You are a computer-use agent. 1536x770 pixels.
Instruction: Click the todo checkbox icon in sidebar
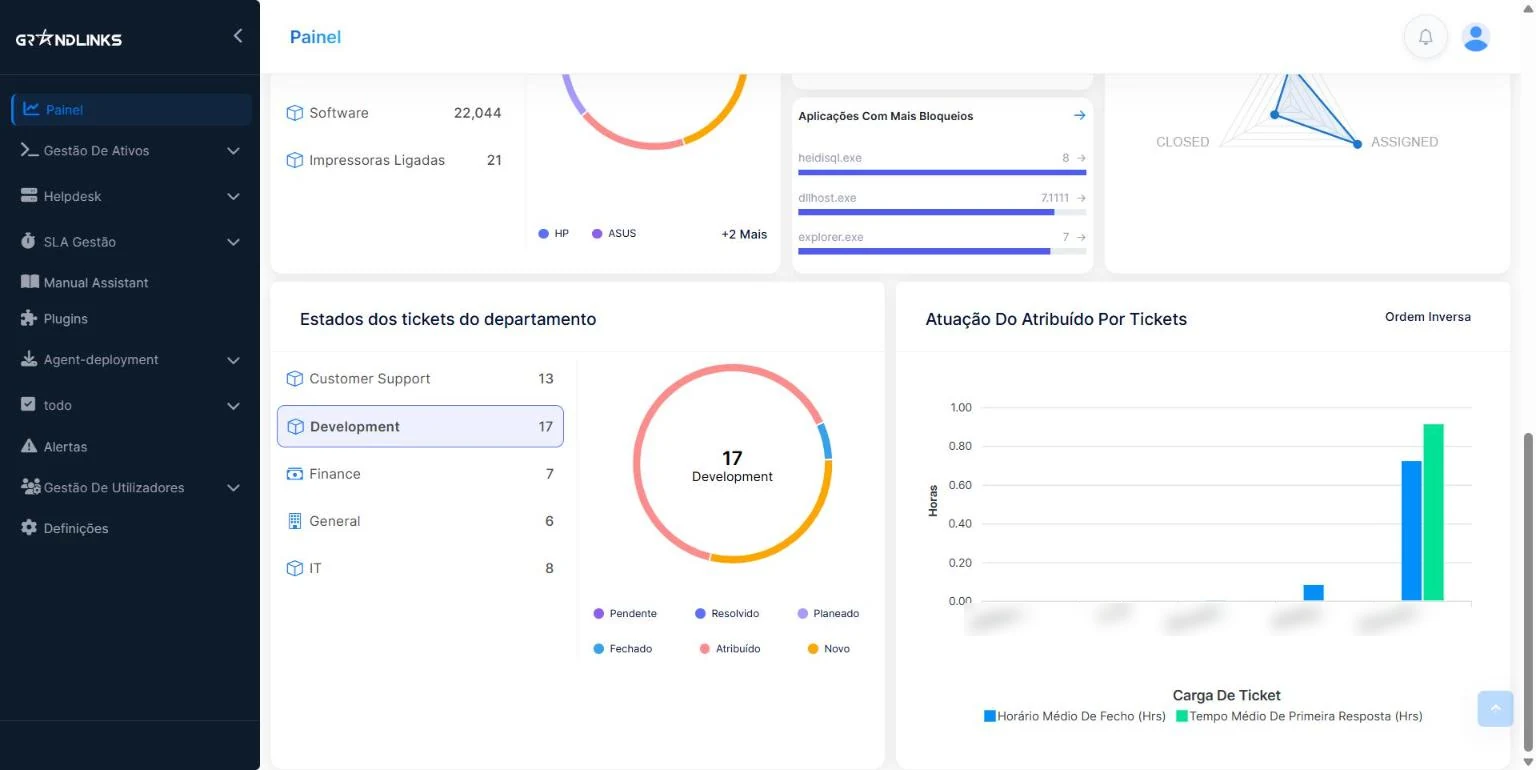[x=29, y=404]
